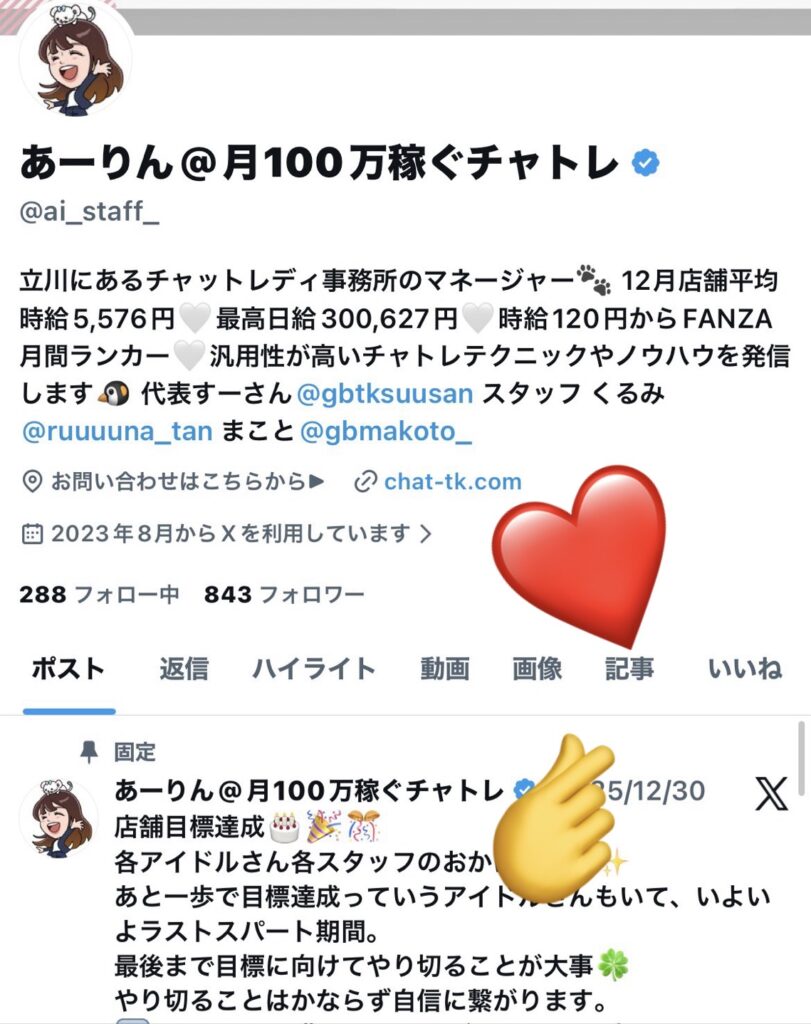Open the いいね tab
This screenshot has height=1024, width=811.
tap(745, 669)
